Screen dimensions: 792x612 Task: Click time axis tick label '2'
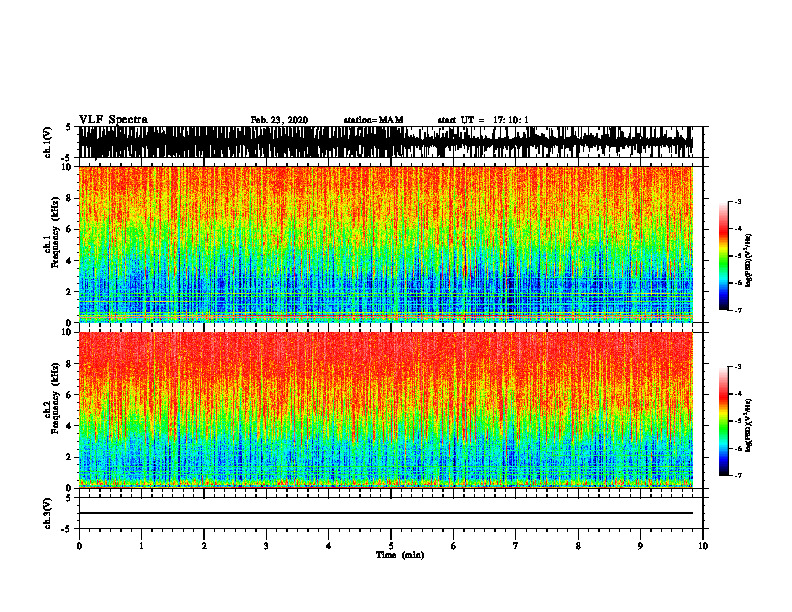pos(204,546)
